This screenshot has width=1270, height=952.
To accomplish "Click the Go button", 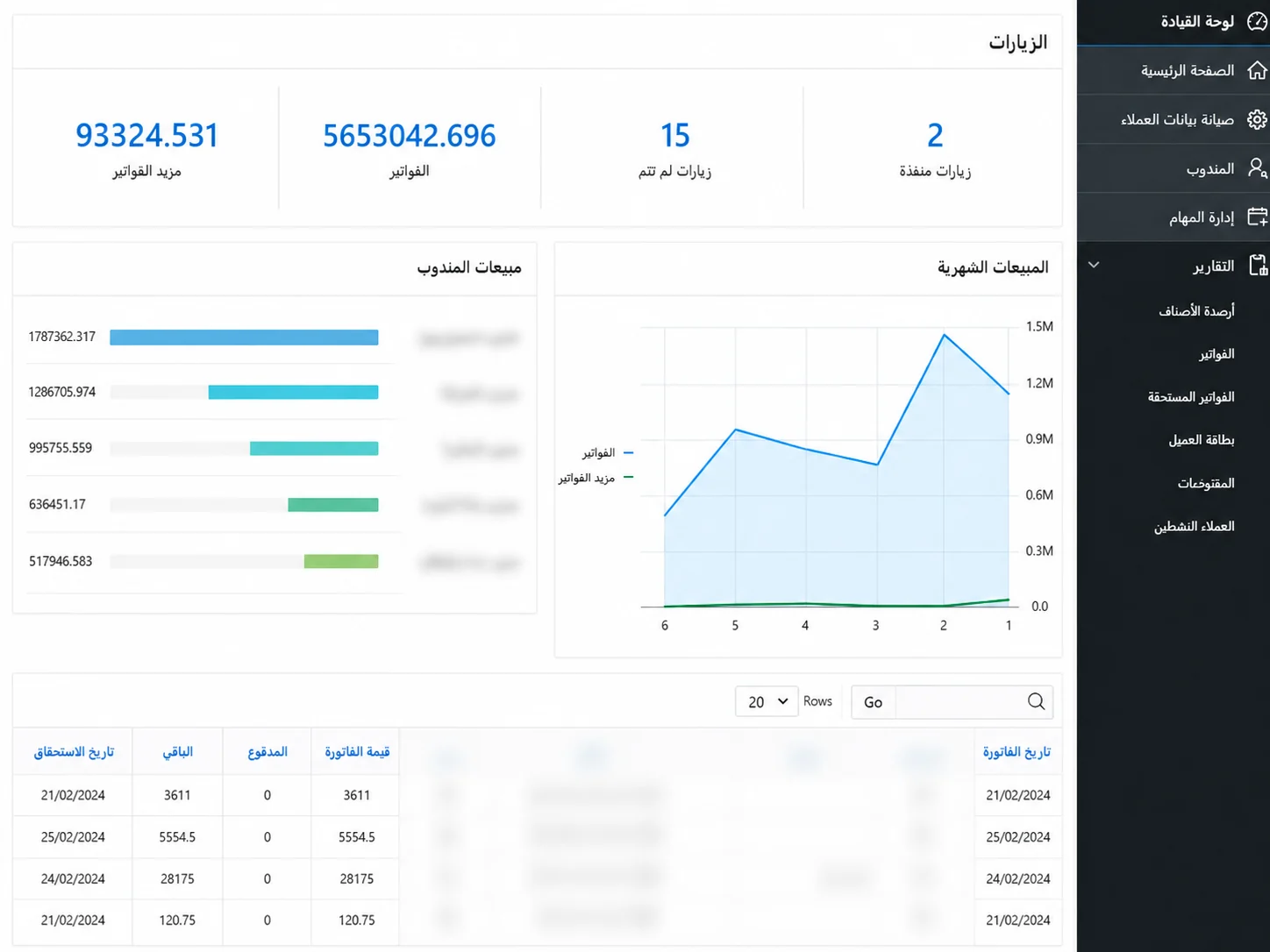I will pyautogui.click(x=874, y=702).
